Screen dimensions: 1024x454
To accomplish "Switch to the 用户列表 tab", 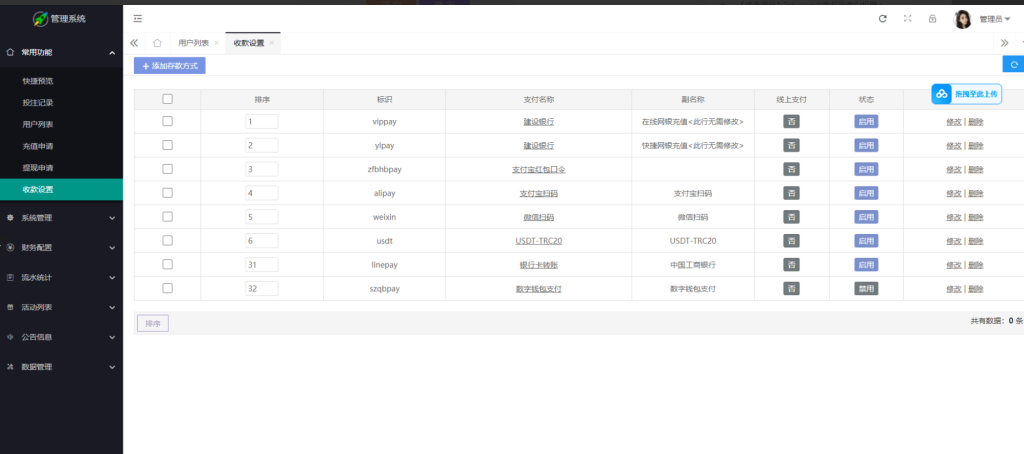I will point(193,43).
